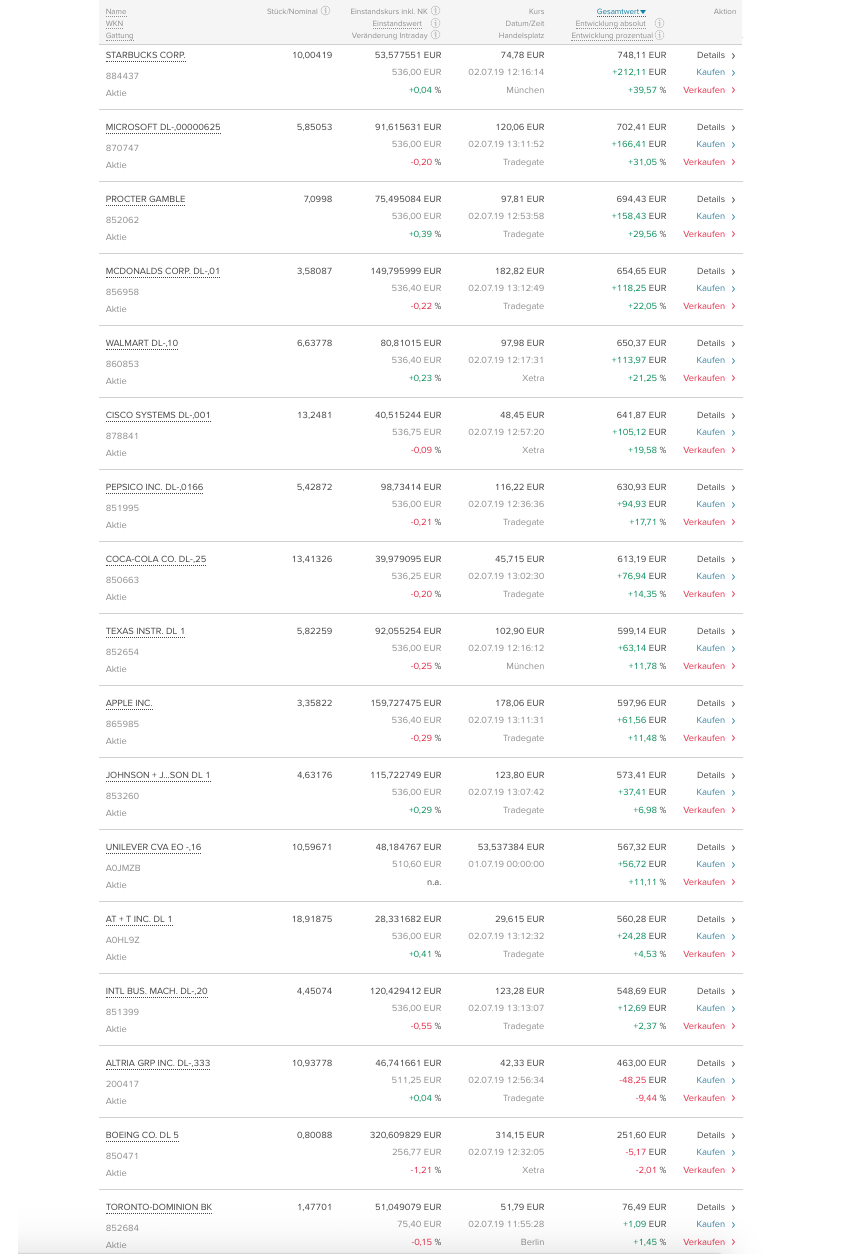
Task: Open TORONTO-DOMINION BK stock link
Action: [159, 1207]
